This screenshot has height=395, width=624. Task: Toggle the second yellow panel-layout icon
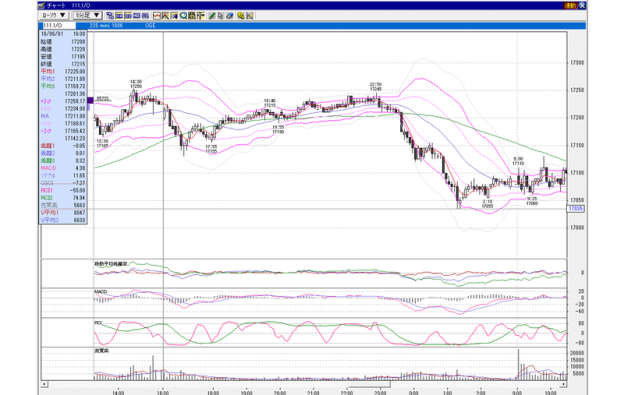128,16
